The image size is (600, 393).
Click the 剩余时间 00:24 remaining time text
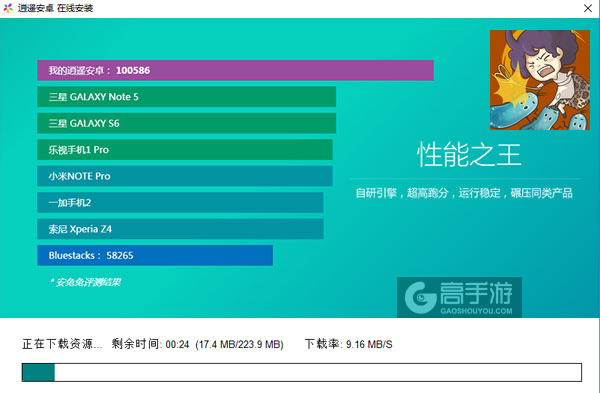click(x=150, y=344)
